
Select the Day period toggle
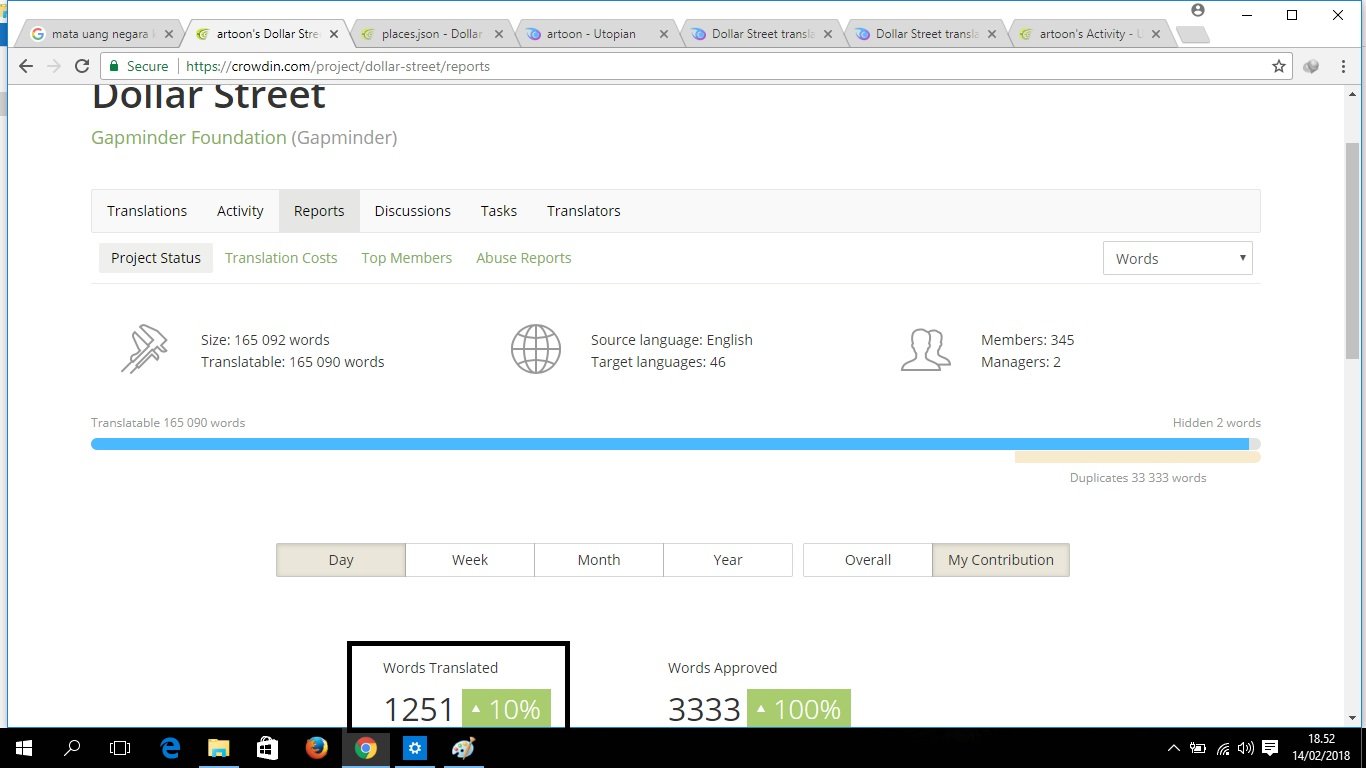341,560
